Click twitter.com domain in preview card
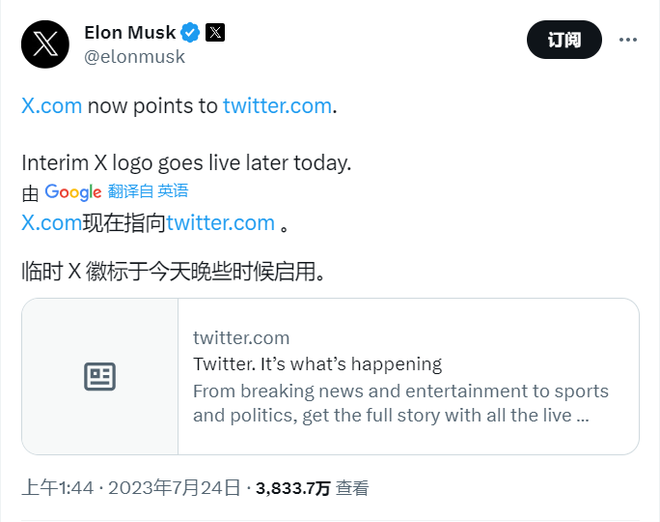660x522 pixels. click(241, 337)
